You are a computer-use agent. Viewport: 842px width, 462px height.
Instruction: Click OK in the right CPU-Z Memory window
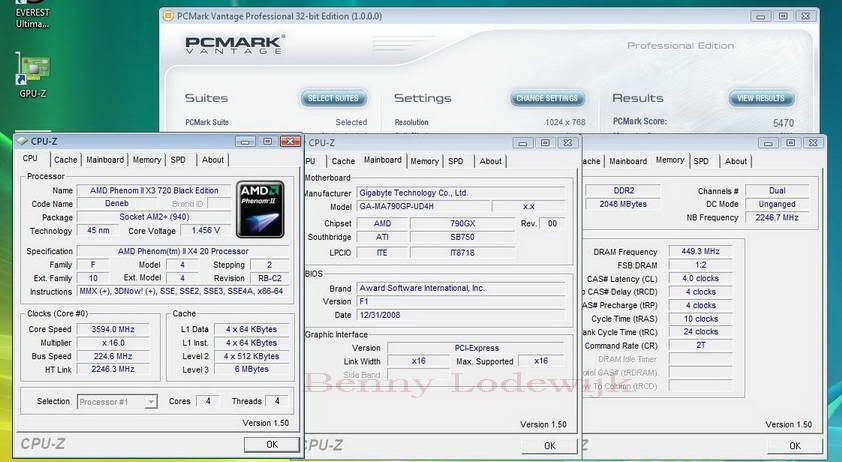(x=795, y=445)
